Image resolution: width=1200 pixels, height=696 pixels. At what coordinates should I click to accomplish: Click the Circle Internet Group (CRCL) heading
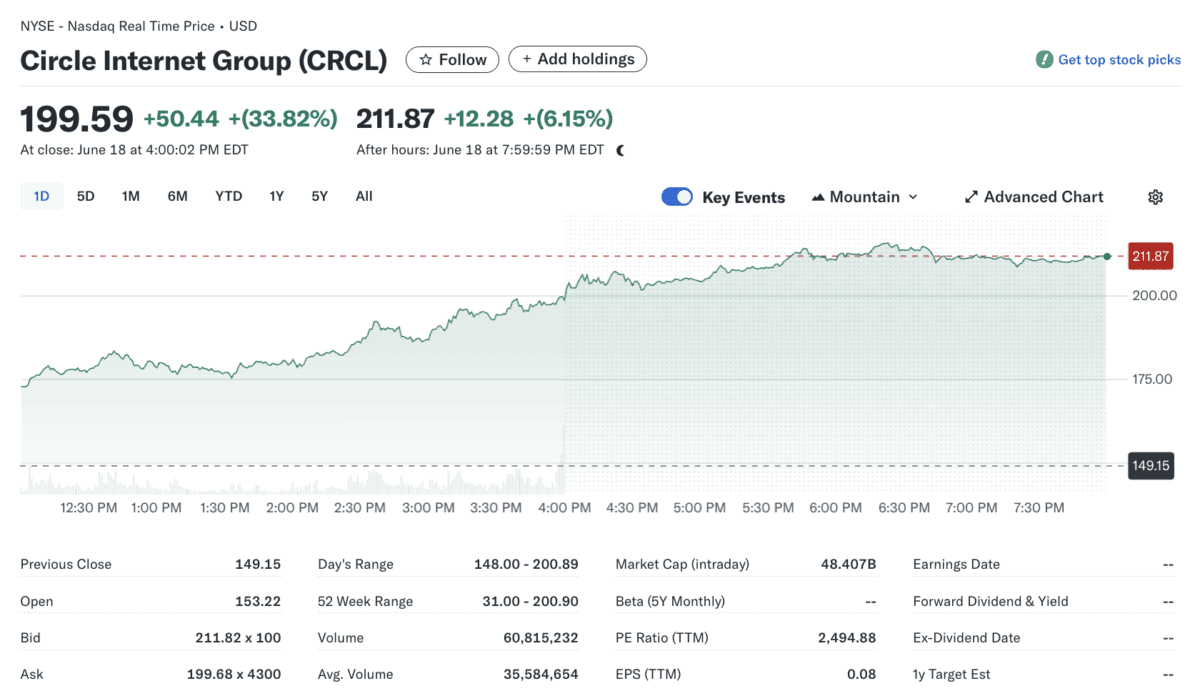point(204,60)
